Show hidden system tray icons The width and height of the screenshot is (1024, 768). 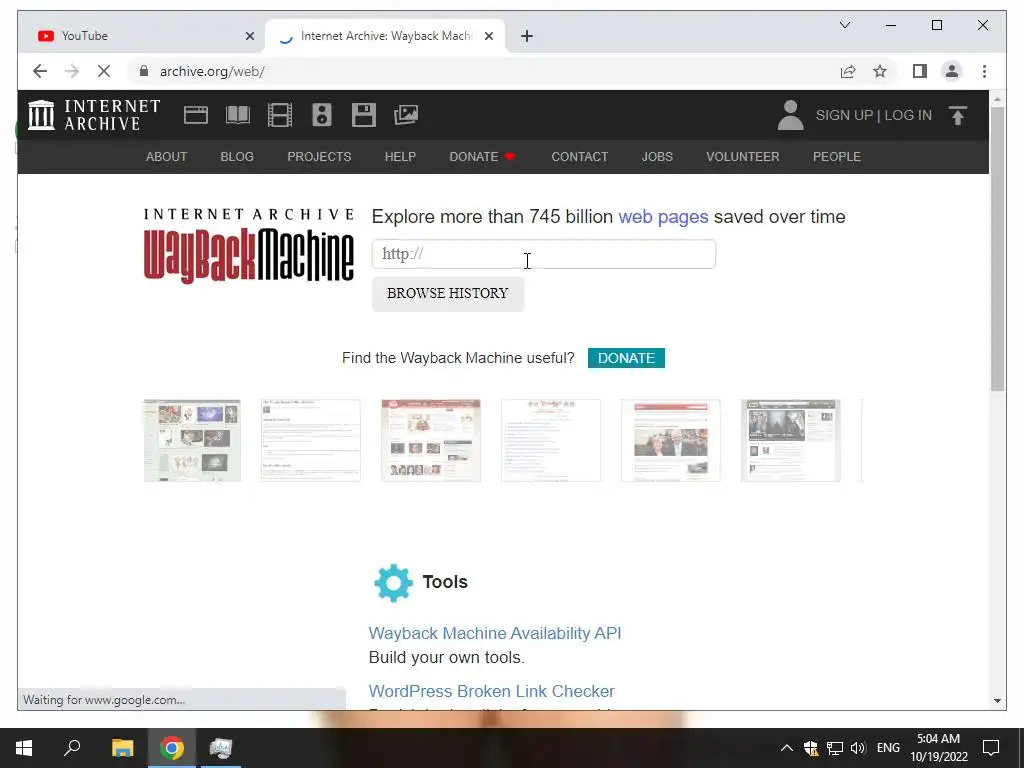pos(787,748)
